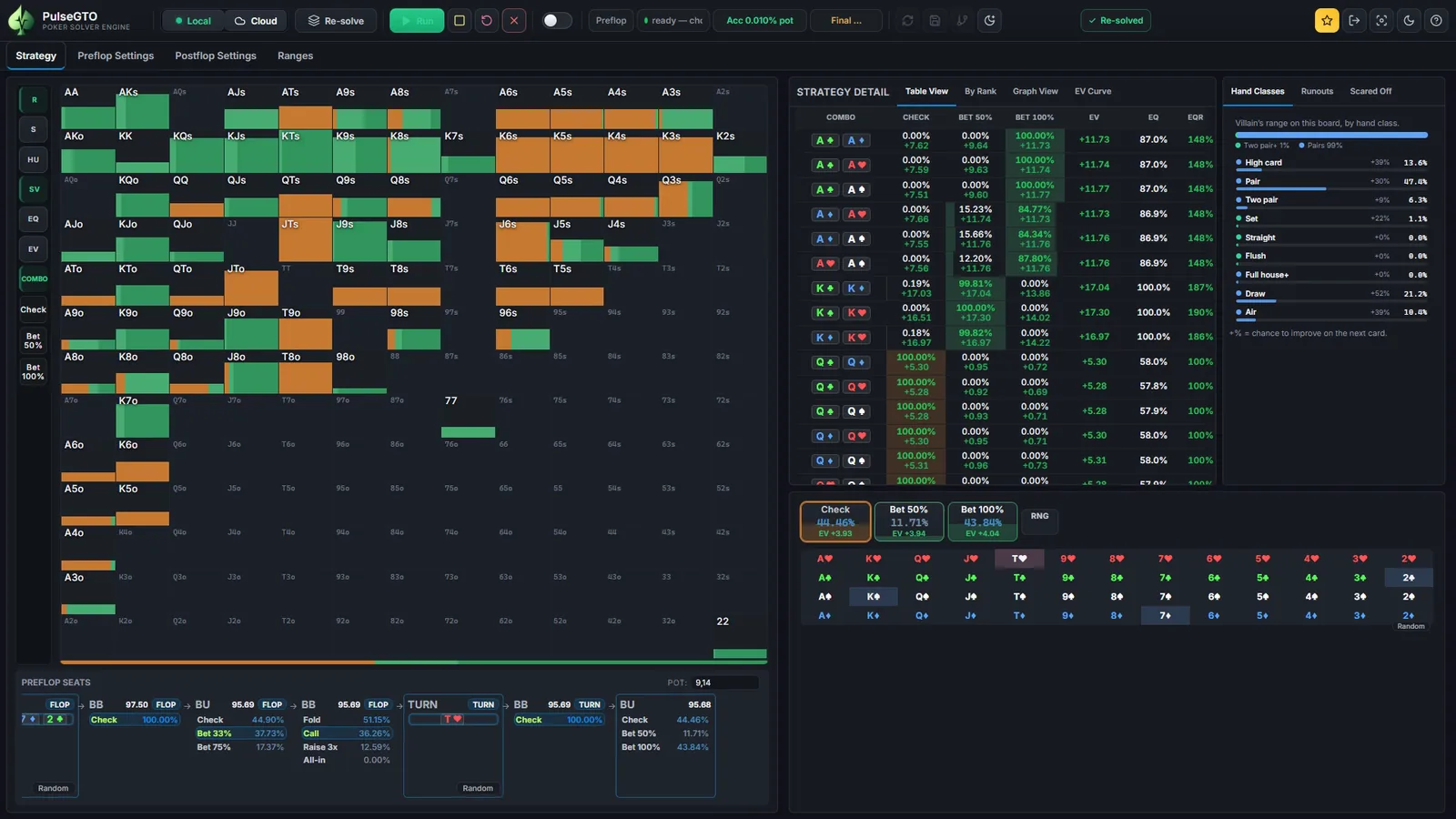Image resolution: width=1456 pixels, height=819 pixels.
Task: Click the save disk icon
Action: pyautogui.click(x=935, y=20)
